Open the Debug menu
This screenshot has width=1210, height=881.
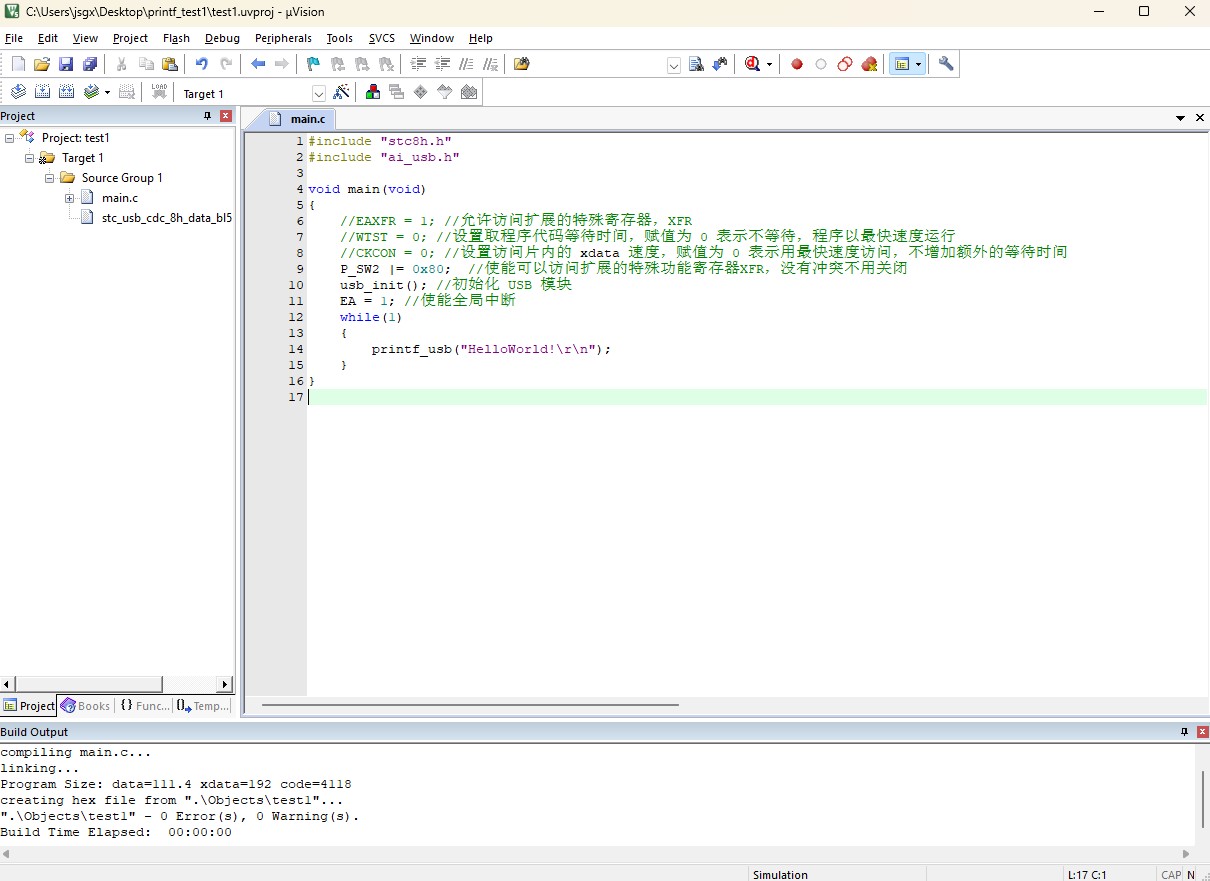[x=222, y=38]
